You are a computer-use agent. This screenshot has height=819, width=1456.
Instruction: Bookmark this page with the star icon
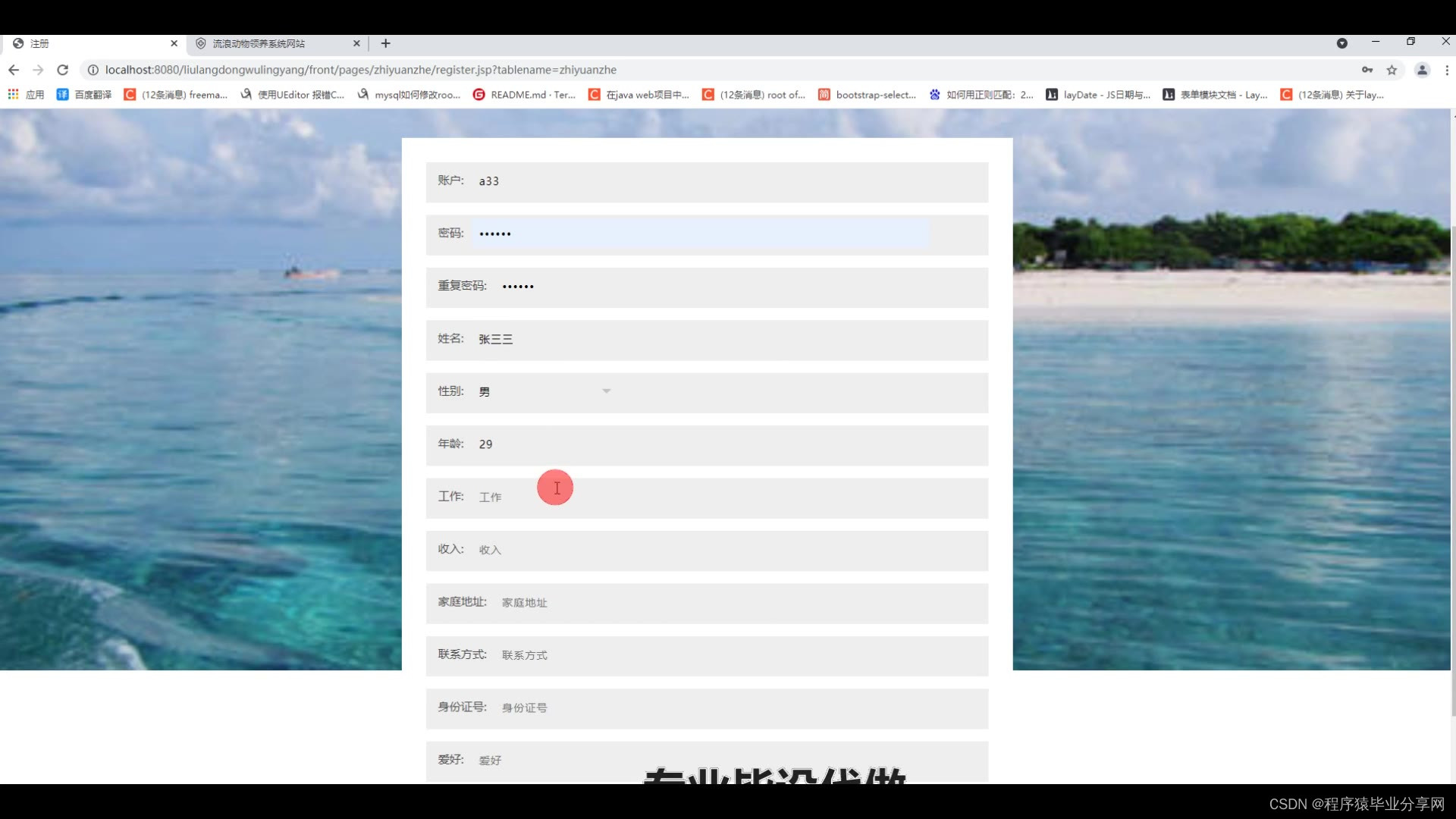tap(1392, 70)
